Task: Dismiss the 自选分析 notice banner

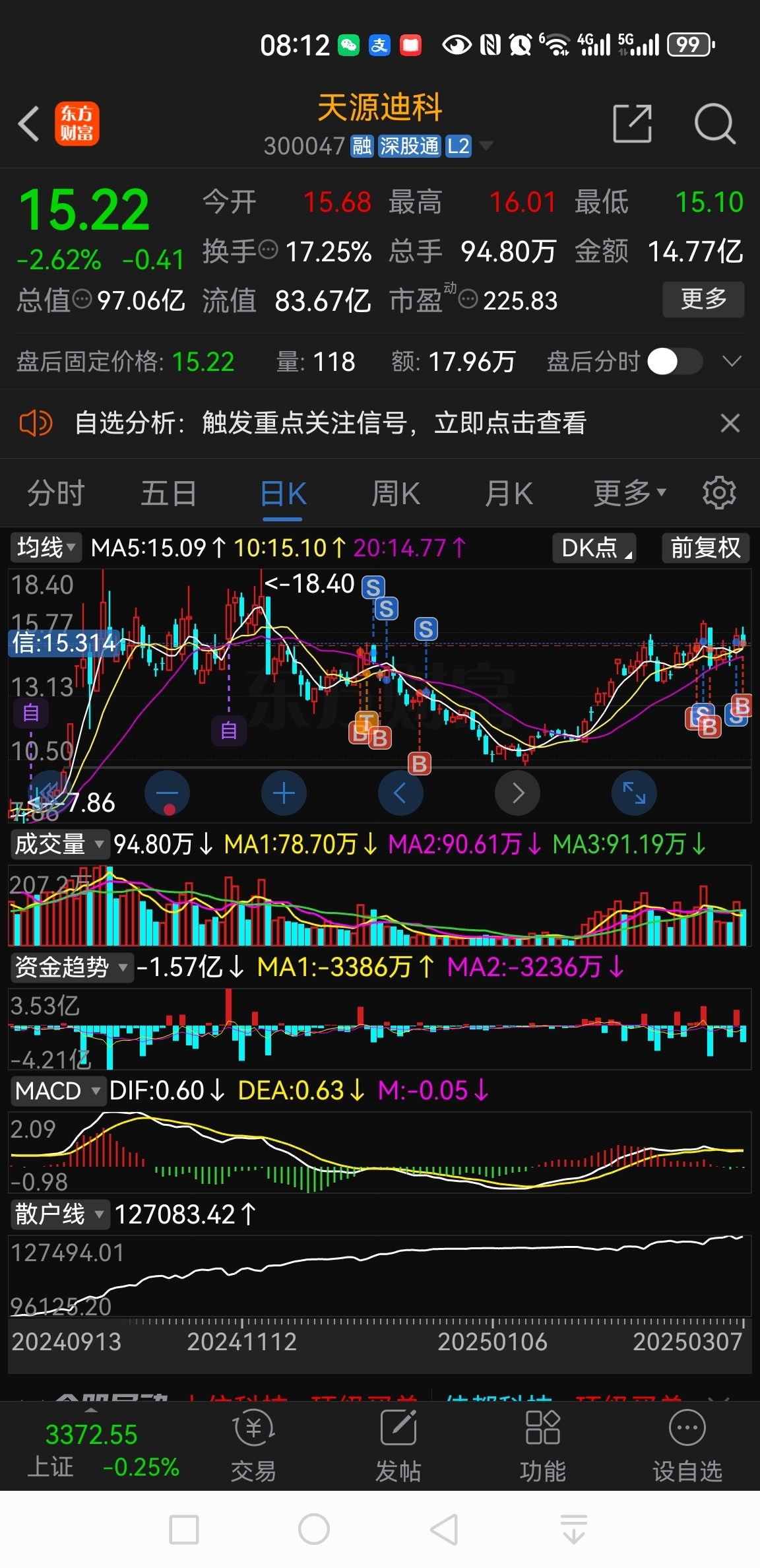Action: coord(730,423)
